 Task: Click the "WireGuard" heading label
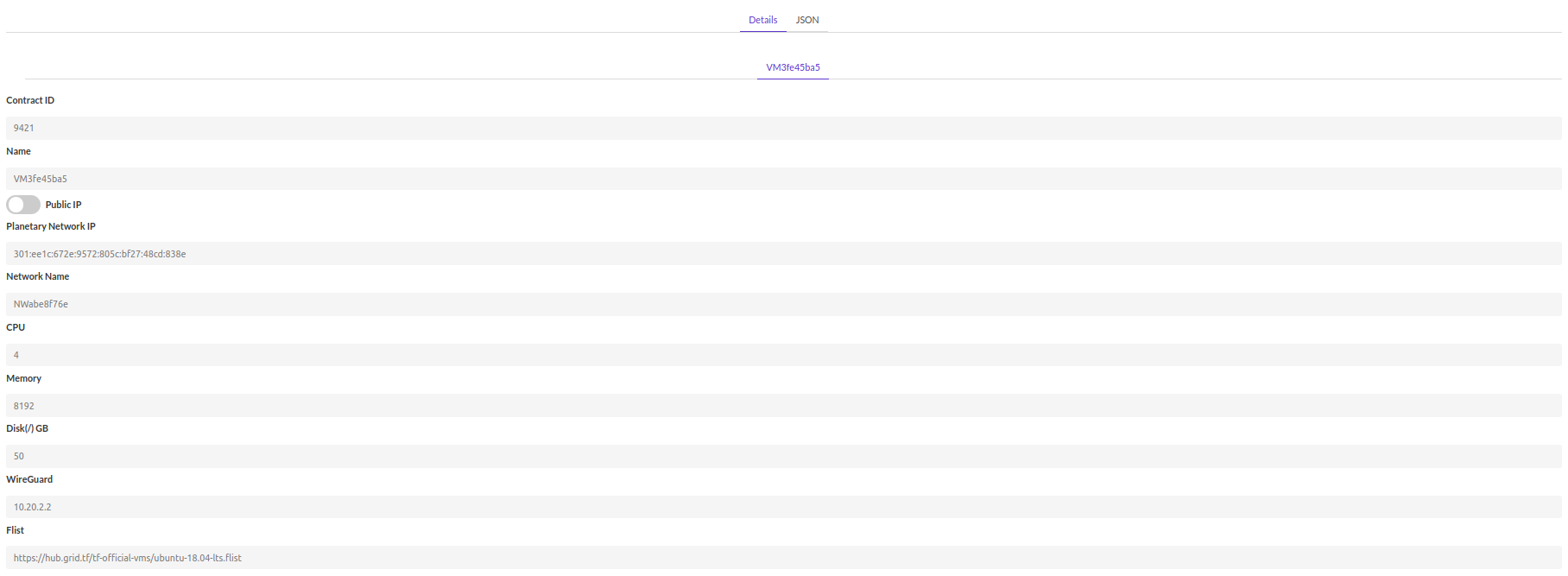(29, 479)
